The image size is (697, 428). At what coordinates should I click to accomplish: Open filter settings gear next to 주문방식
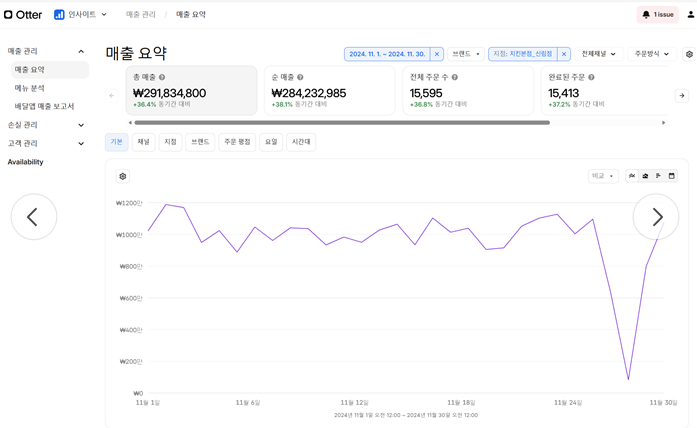[689, 54]
